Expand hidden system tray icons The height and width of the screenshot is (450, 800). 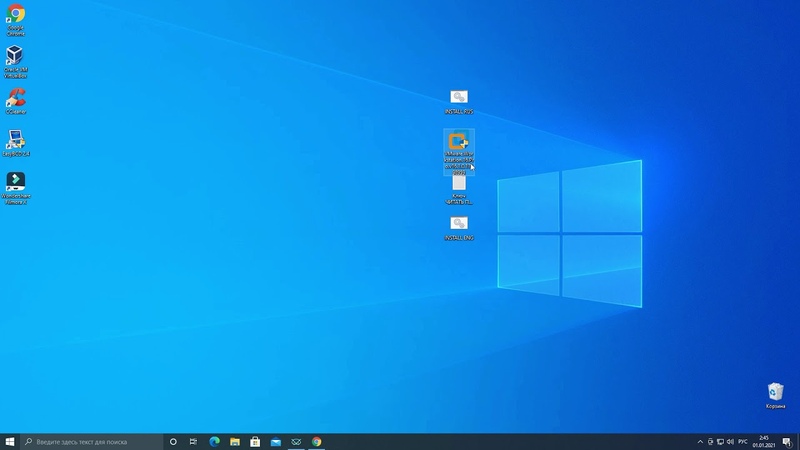700,442
